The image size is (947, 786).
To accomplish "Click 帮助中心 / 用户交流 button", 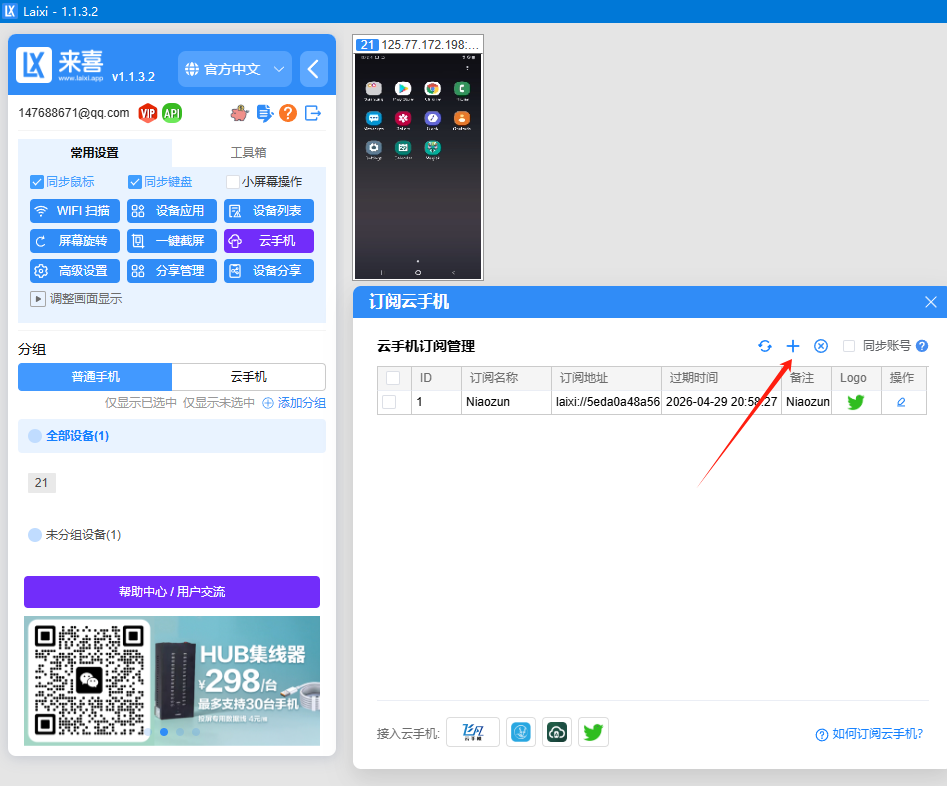I will (172, 591).
